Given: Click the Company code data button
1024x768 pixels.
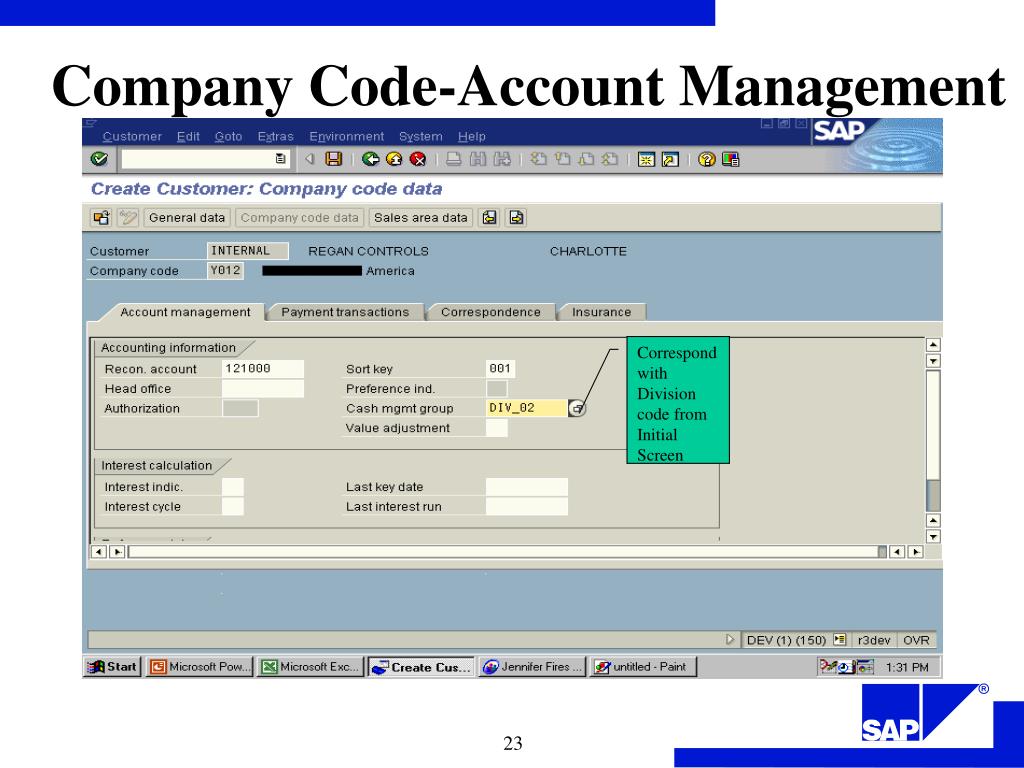Looking at the screenshot, I should (299, 217).
